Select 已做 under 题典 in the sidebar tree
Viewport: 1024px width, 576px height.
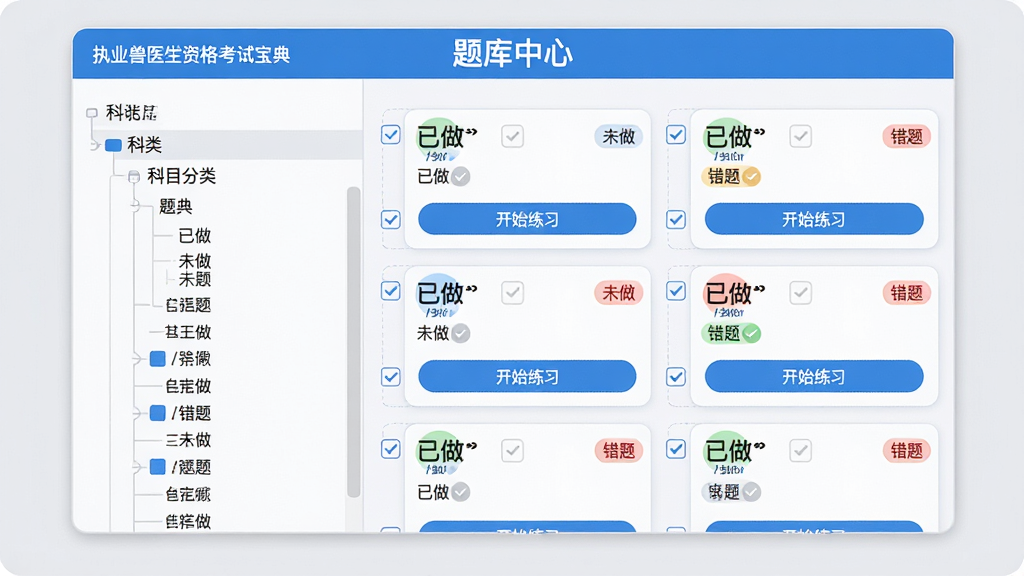point(195,236)
